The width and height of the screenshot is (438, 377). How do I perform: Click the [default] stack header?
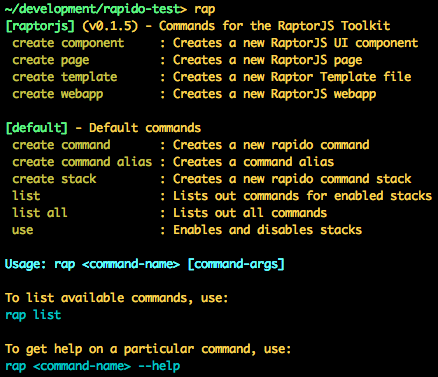pyautogui.click(x=37, y=128)
